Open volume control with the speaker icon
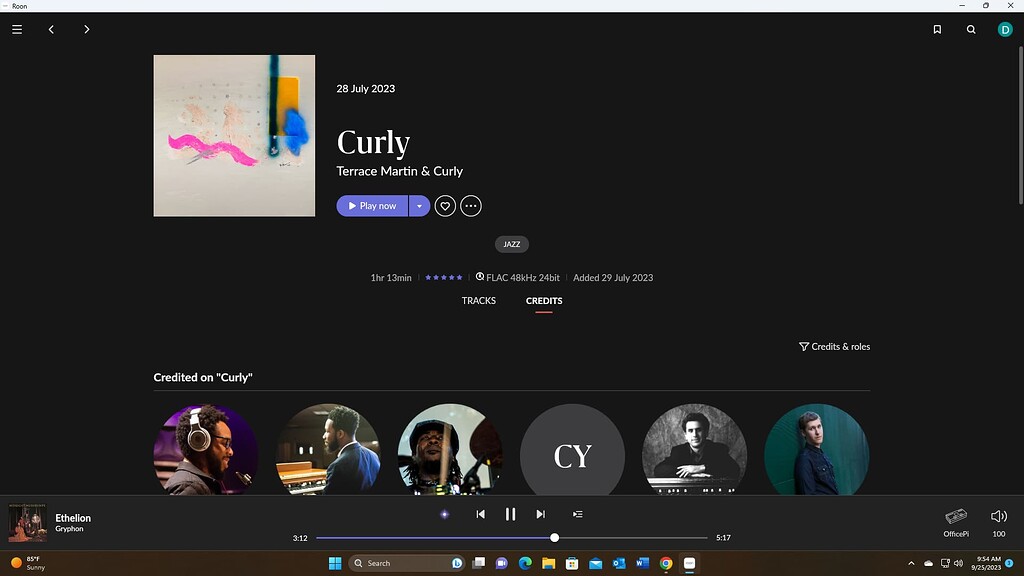This screenshot has height=576, width=1024. 998,516
